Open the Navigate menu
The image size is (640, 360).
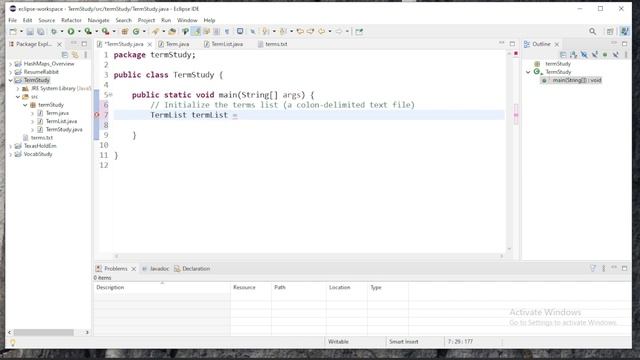coord(98,20)
